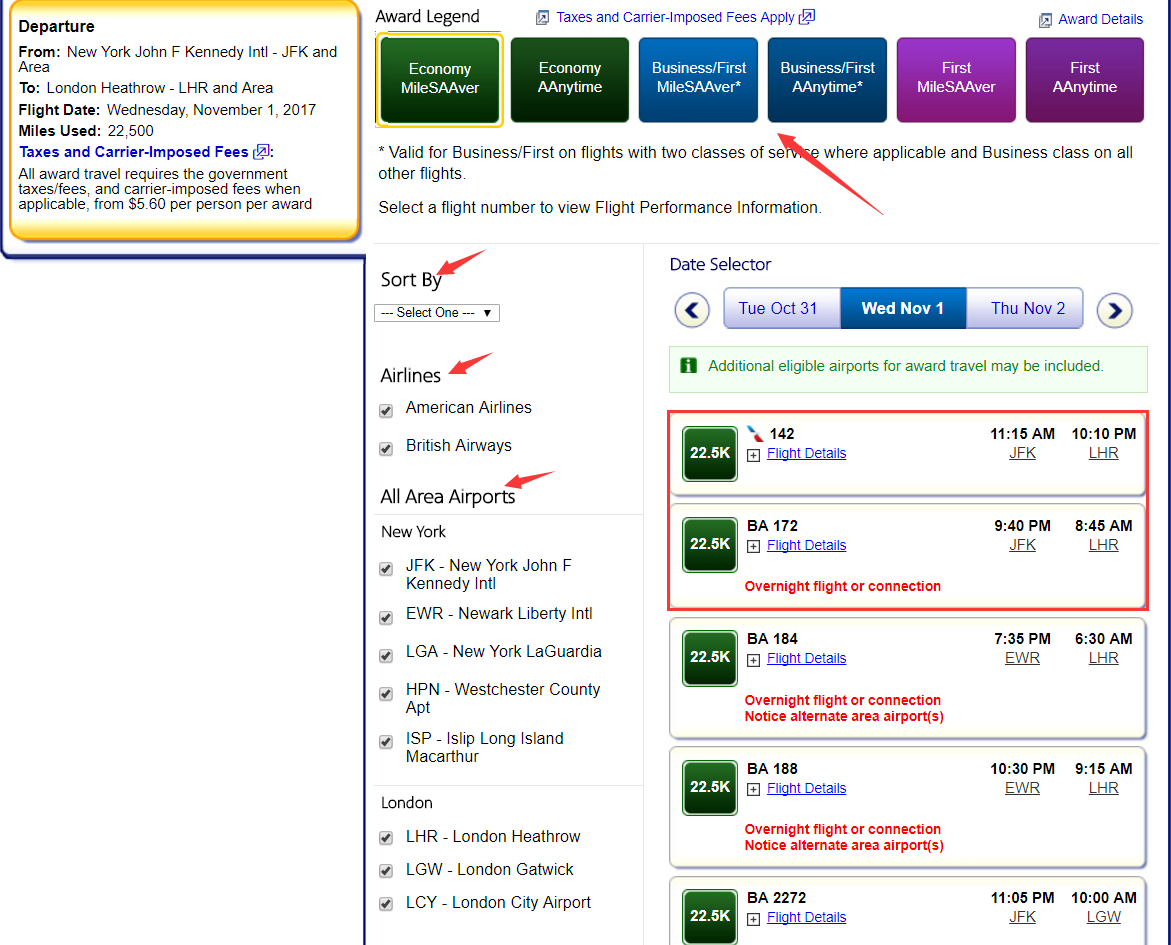Click LGW arrival airport code on BA 2272
This screenshot has width=1171, height=945.
(1103, 917)
